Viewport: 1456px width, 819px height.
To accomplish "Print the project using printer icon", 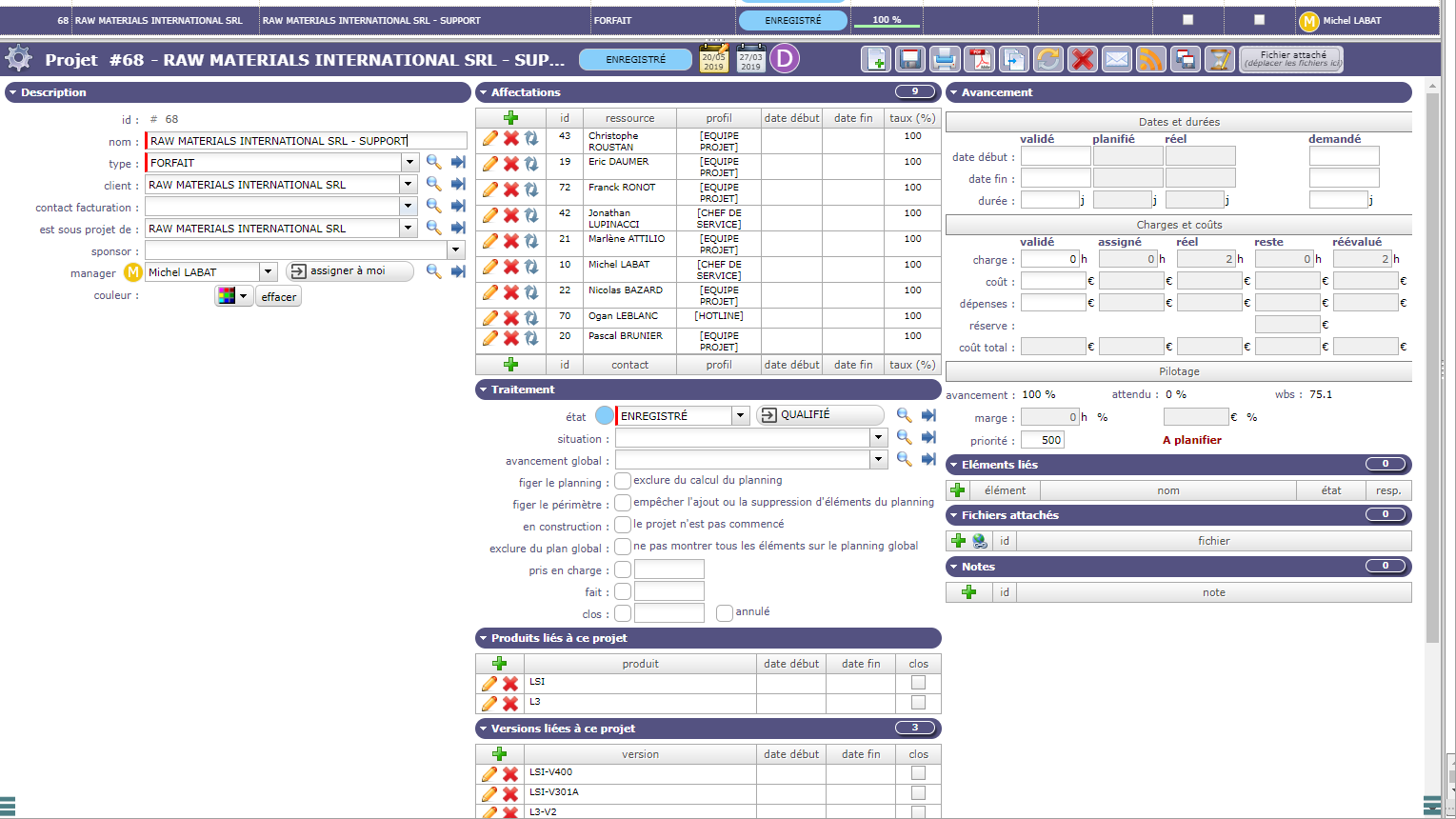I will coord(945,59).
